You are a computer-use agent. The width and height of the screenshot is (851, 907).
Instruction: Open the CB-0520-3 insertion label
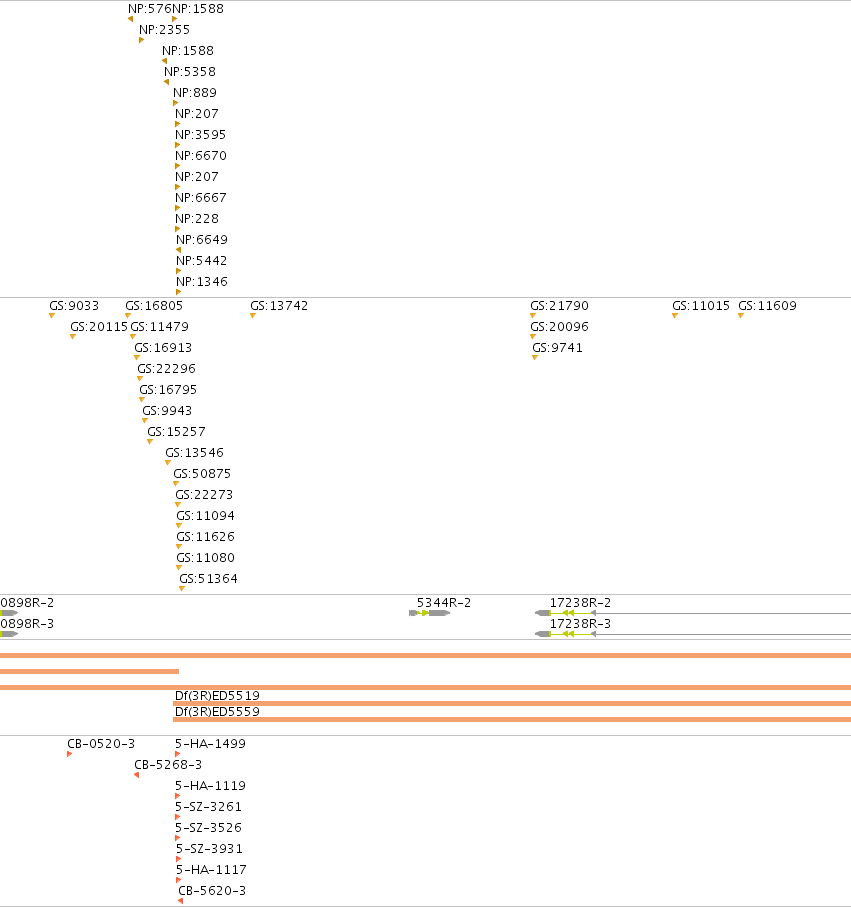pyautogui.click(x=101, y=744)
